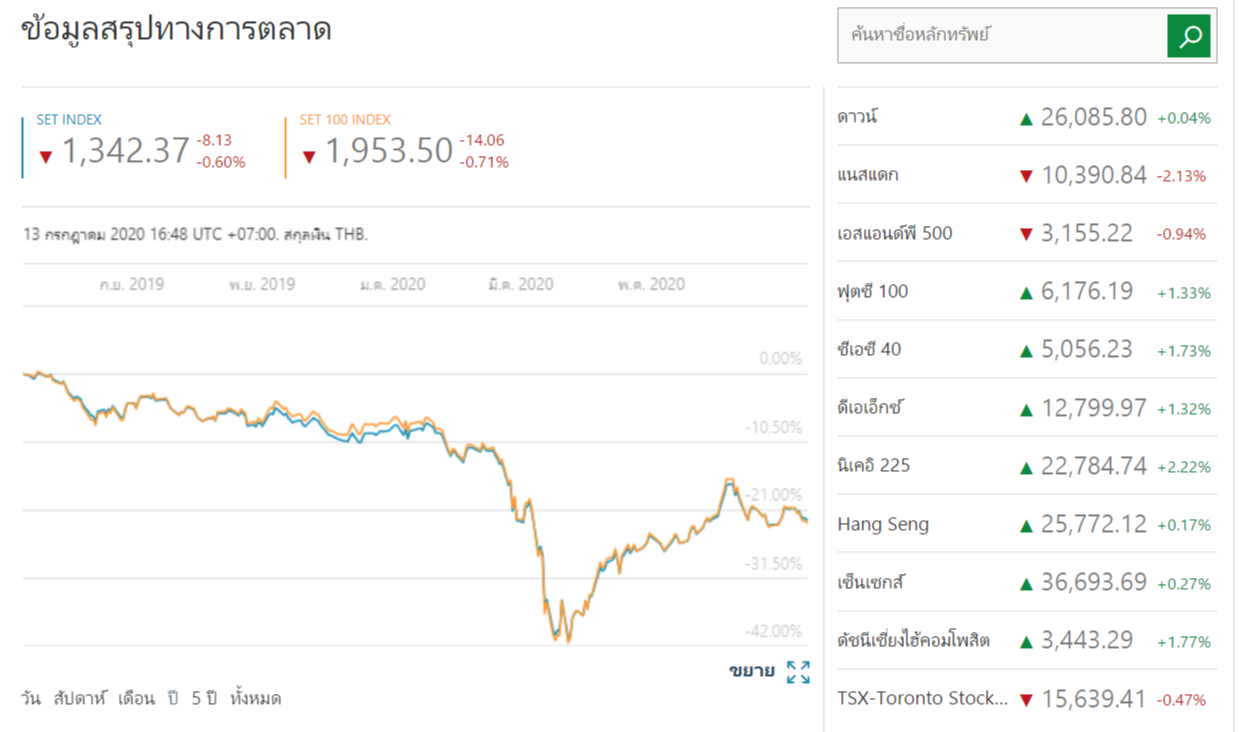Click the green search magnifier button
The width and height of the screenshot is (1239, 732).
tap(1190, 36)
